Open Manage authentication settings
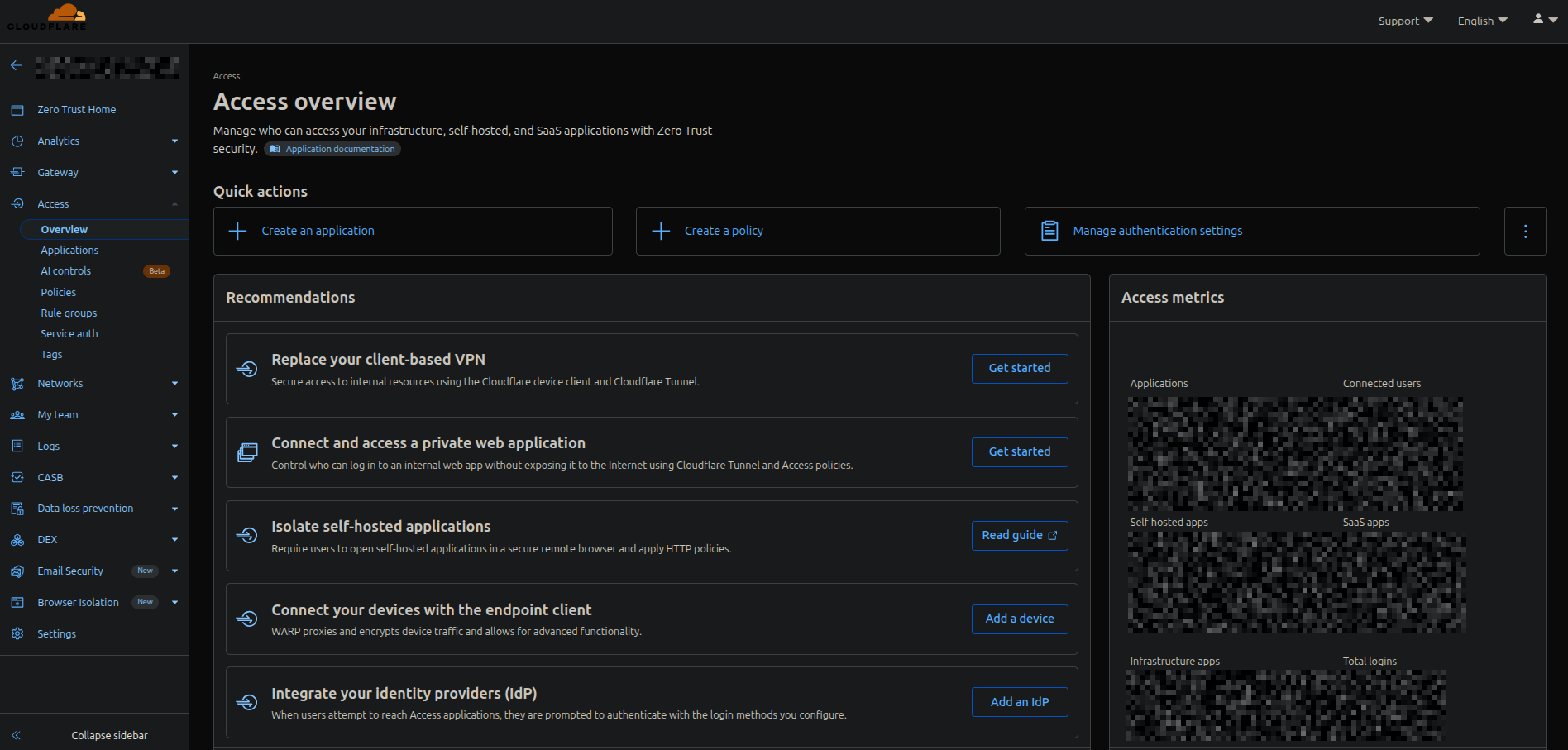The height and width of the screenshot is (750, 1568). 1252,232
